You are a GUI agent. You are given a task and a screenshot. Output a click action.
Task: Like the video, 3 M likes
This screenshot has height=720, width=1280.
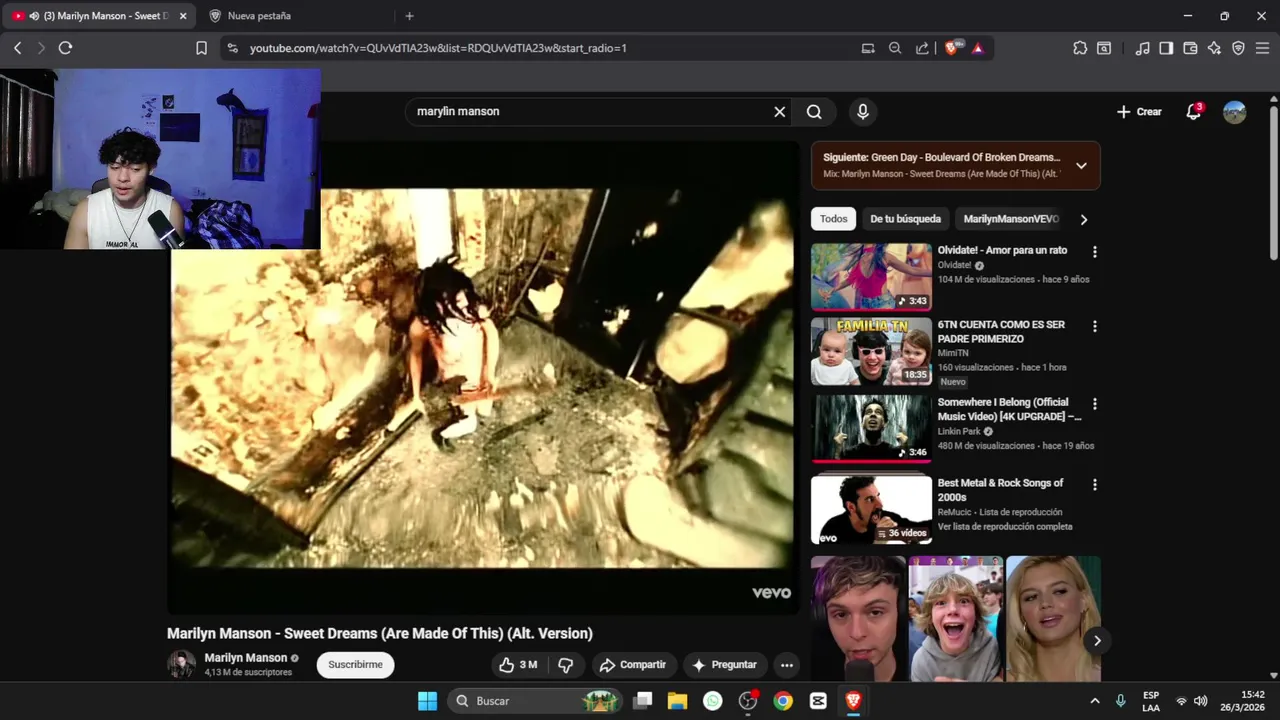click(x=518, y=665)
